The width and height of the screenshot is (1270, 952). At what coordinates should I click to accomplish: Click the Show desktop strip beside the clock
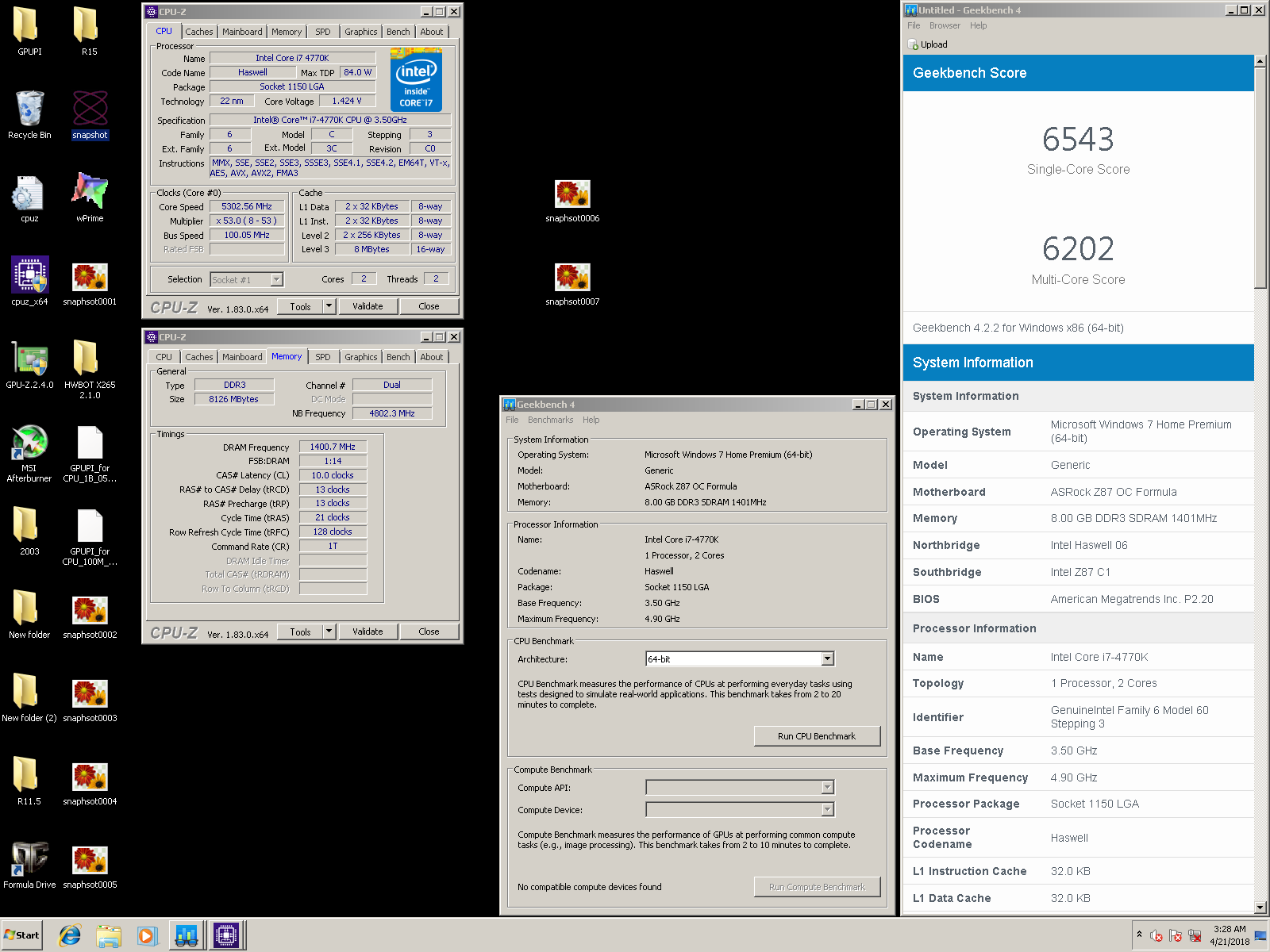[x=1261, y=935]
